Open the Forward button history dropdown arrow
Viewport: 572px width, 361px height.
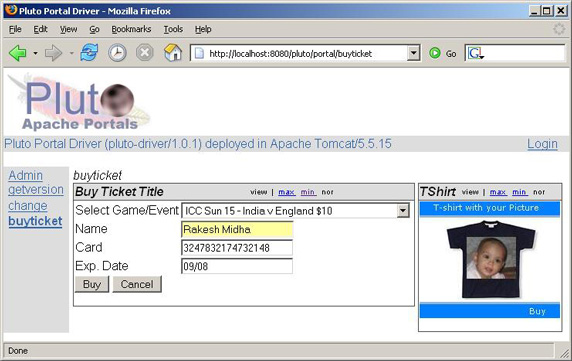pos(72,54)
